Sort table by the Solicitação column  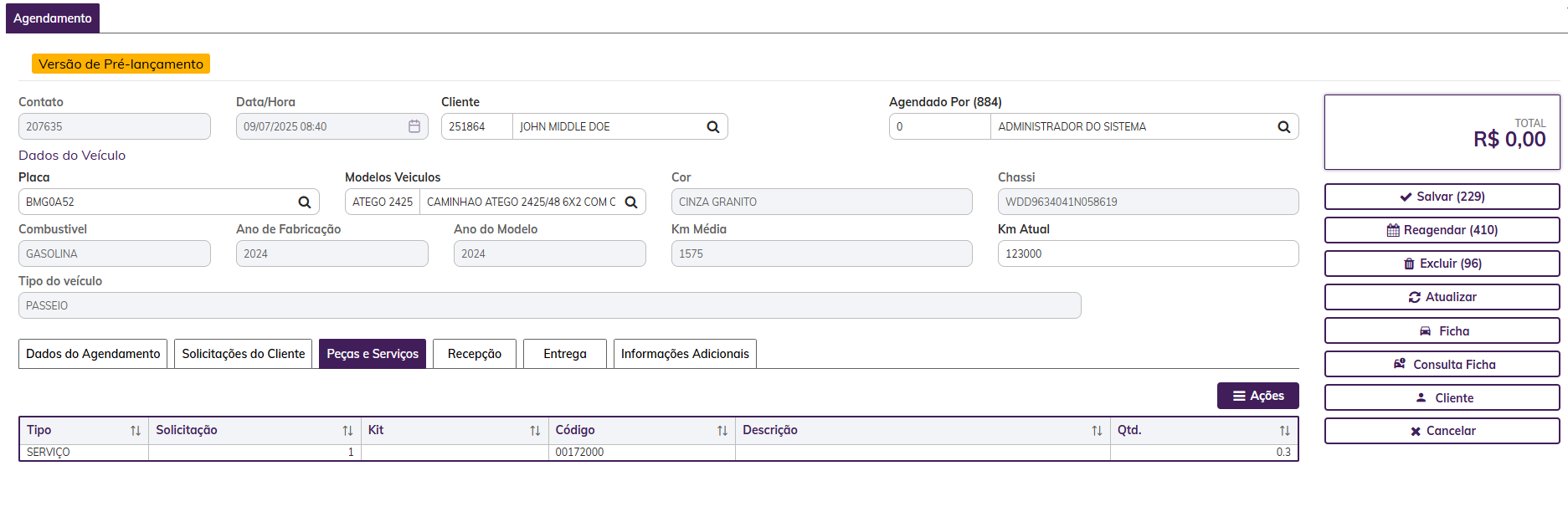pyautogui.click(x=347, y=431)
